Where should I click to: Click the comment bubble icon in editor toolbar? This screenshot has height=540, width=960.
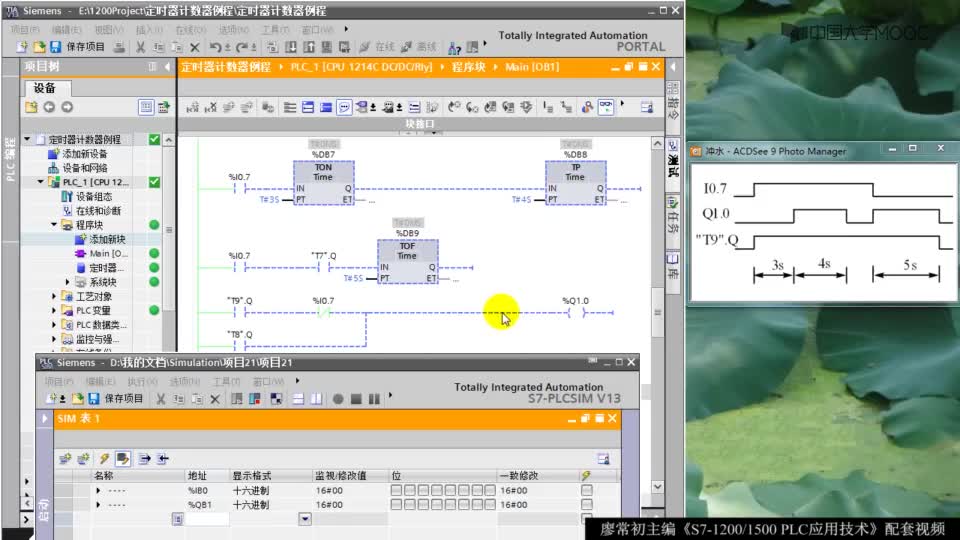(x=344, y=108)
